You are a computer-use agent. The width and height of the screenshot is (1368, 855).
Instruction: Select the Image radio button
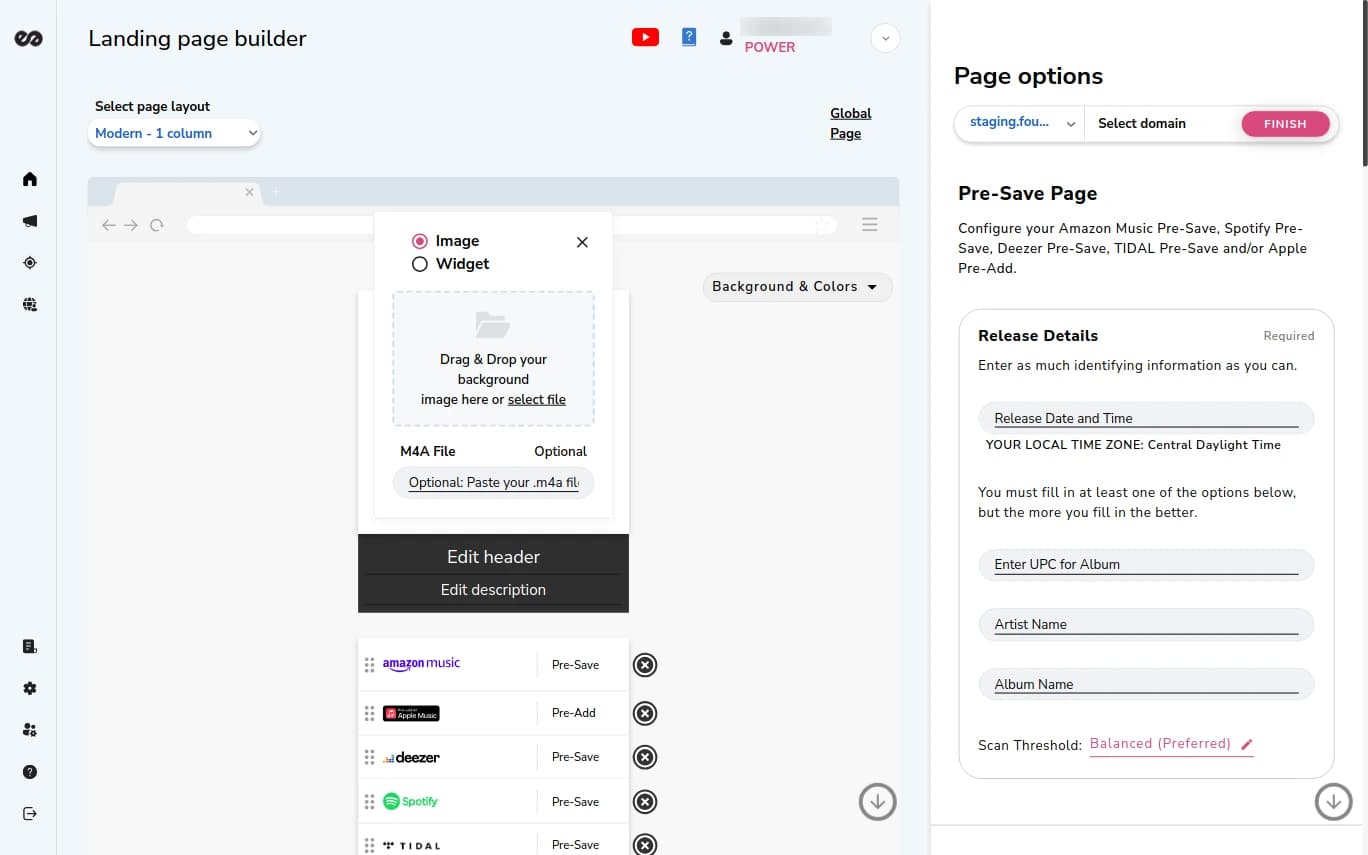tap(420, 241)
